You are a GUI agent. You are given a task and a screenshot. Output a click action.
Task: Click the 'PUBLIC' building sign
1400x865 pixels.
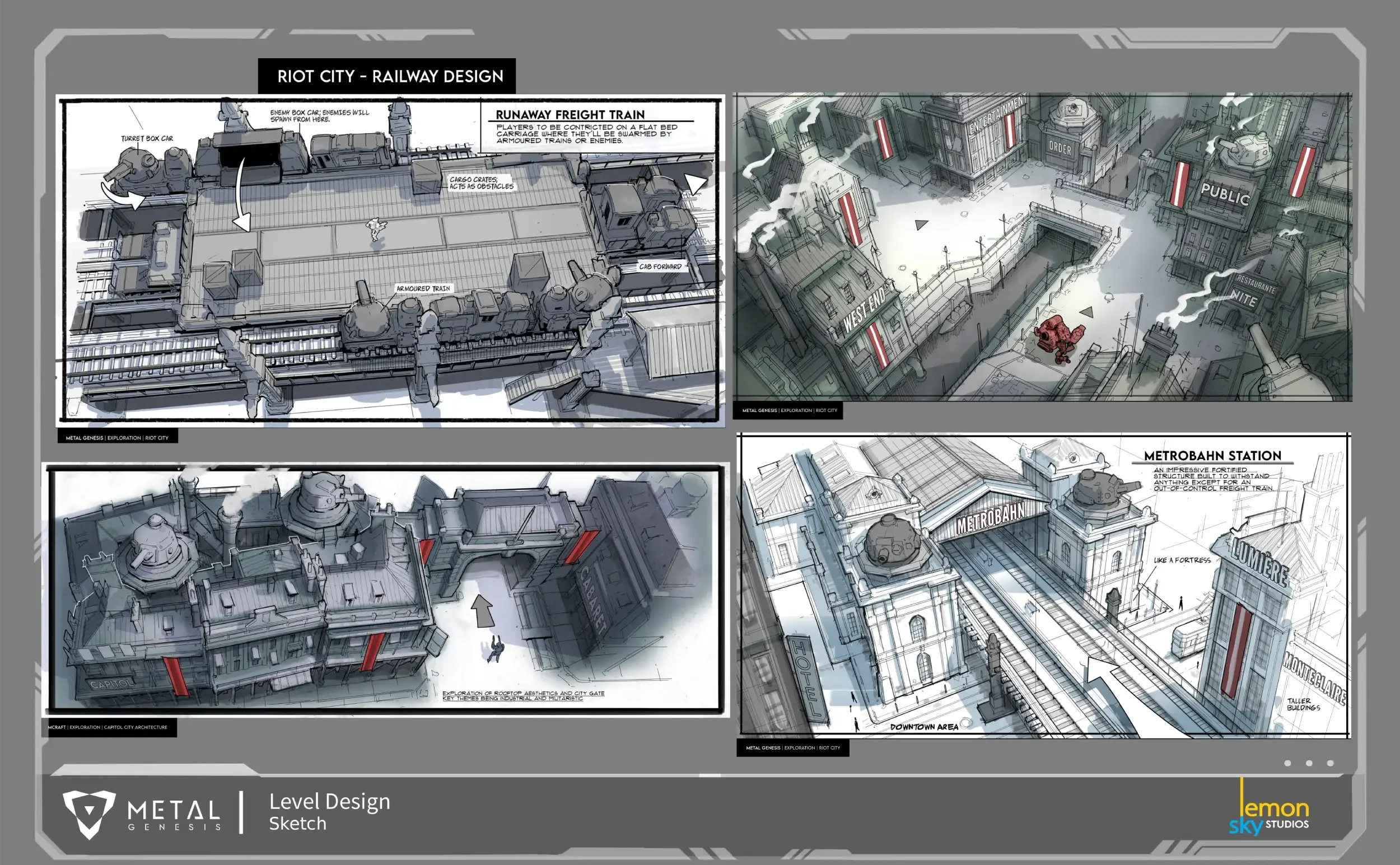(1225, 194)
